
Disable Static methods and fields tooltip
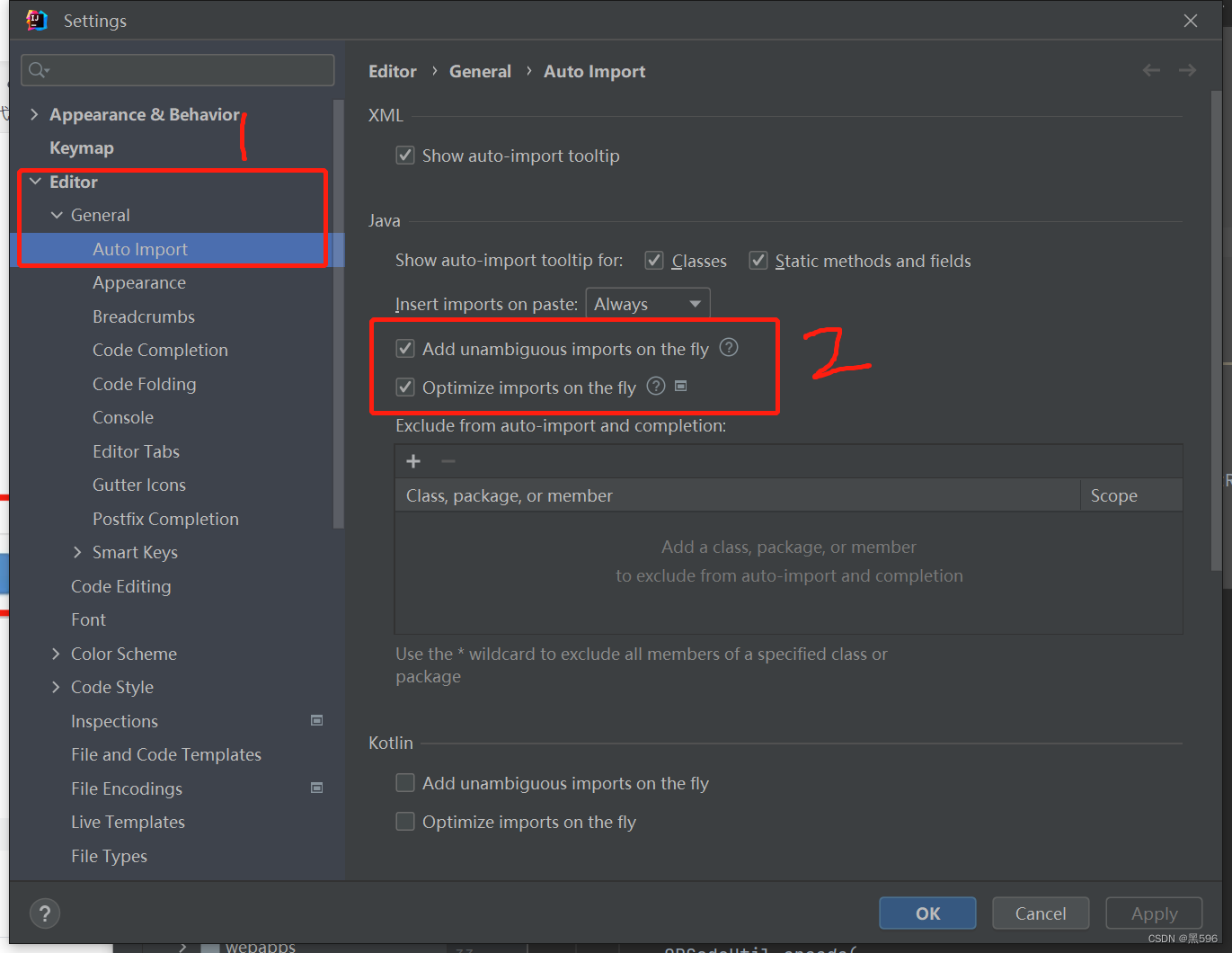pyautogui.click(x=758, y=260)
